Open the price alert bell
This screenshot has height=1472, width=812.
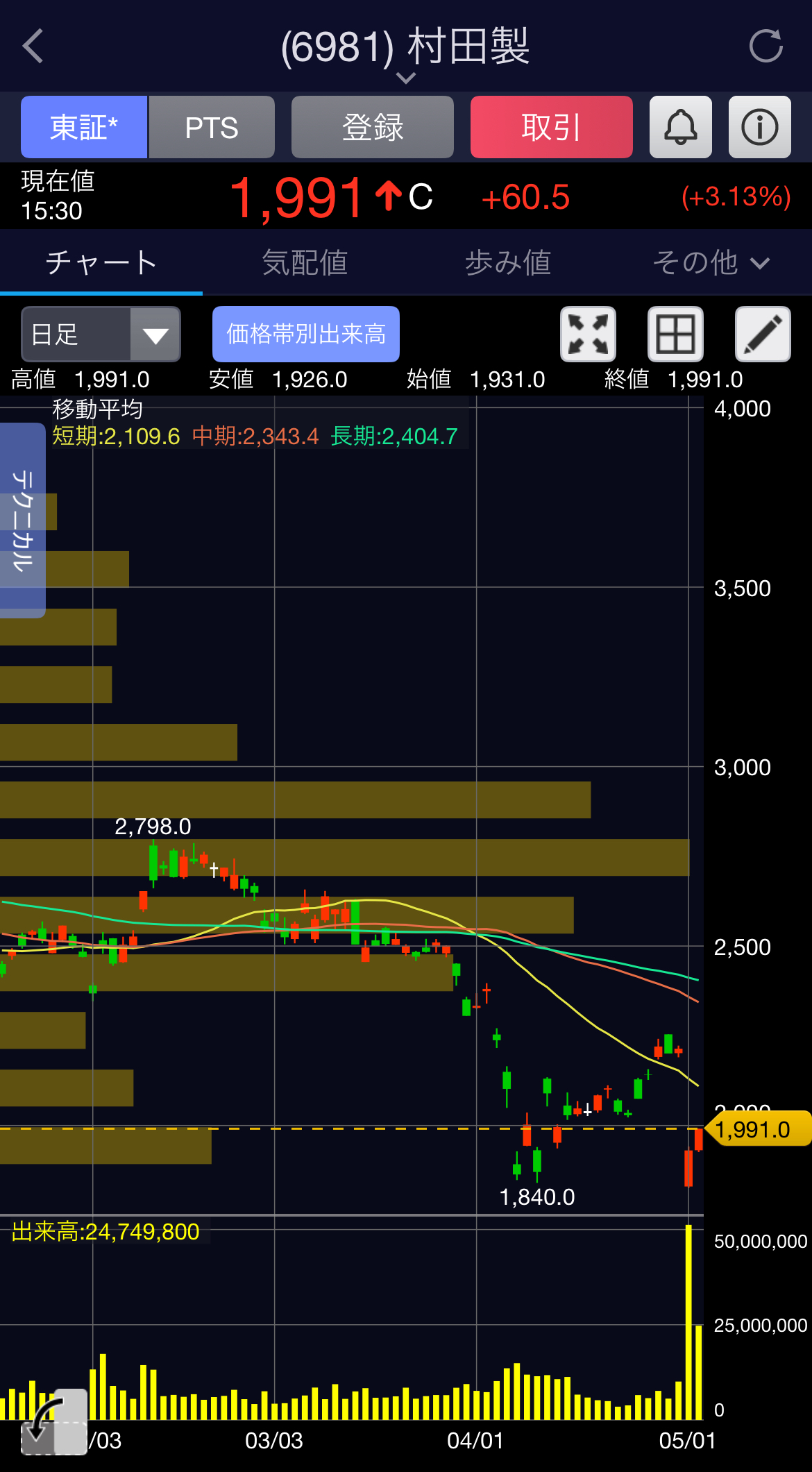[681, 127]
